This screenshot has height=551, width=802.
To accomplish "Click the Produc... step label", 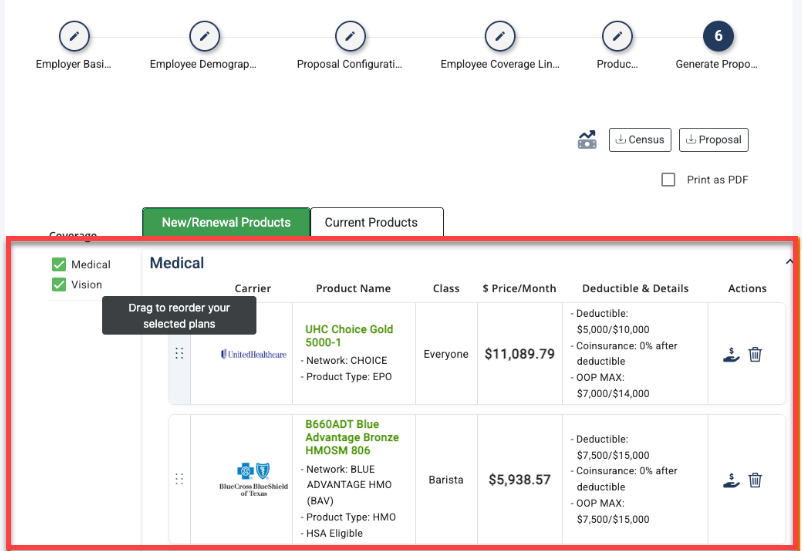I will pyautogui.click(x=617, y=64).
